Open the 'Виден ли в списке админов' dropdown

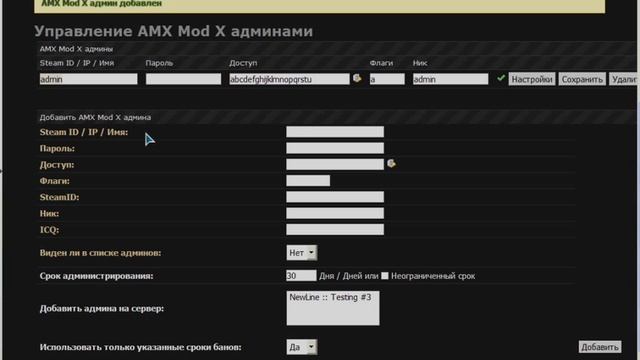pyautogui.click(x=302, y=253)
